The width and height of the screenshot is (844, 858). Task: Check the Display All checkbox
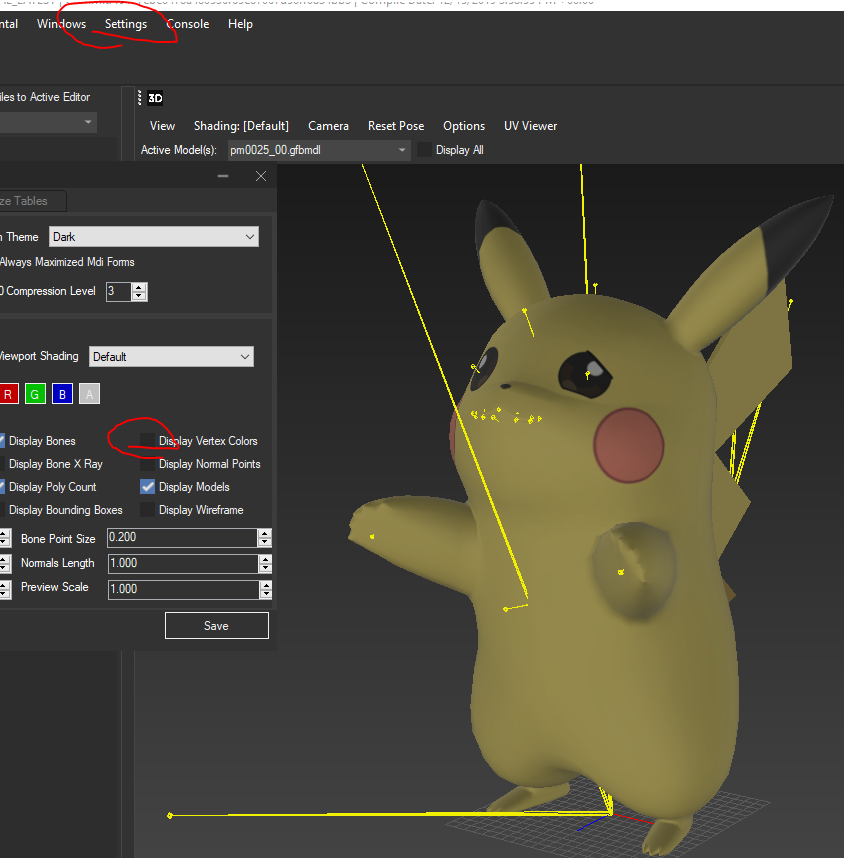point(425,150)
